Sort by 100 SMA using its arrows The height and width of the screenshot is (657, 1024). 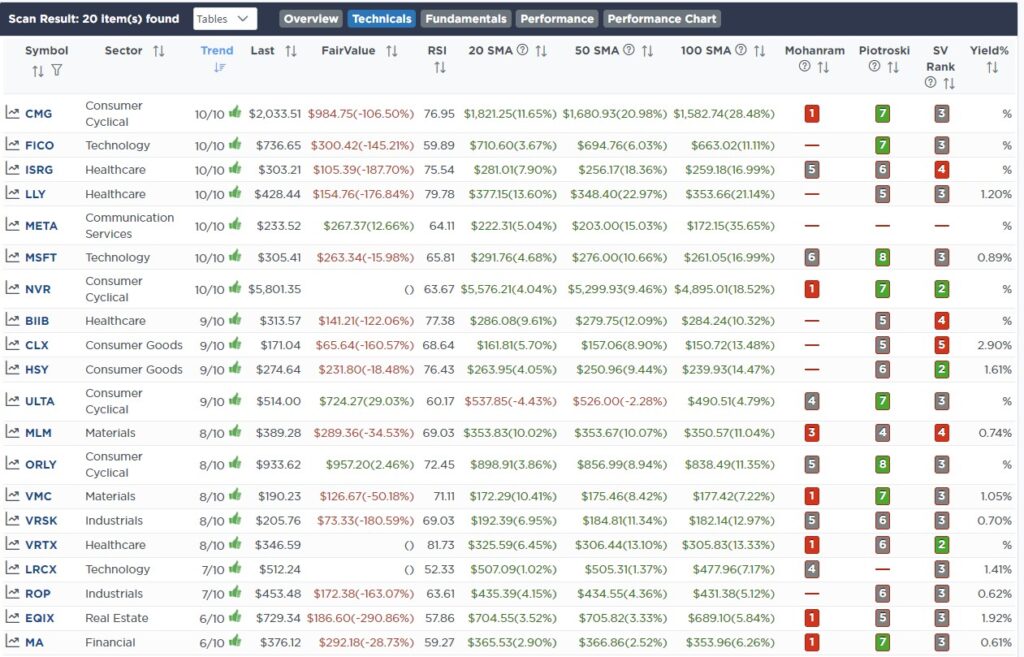(x=760, y=51)
